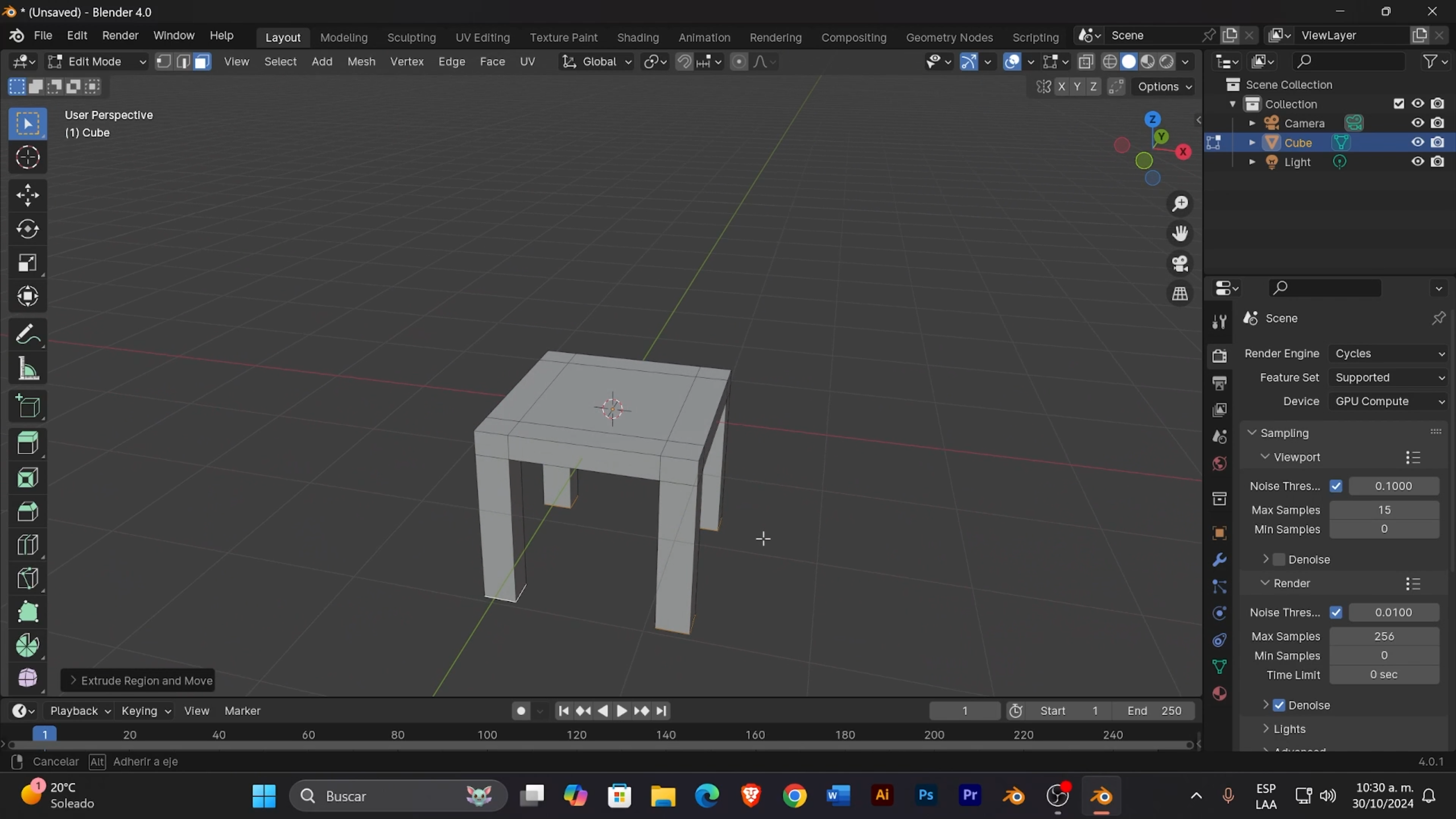The width and height of the screenshot is (1456, 819).
Task: Switch to the Shading workspace tab
Action: [x=638, y=37]
